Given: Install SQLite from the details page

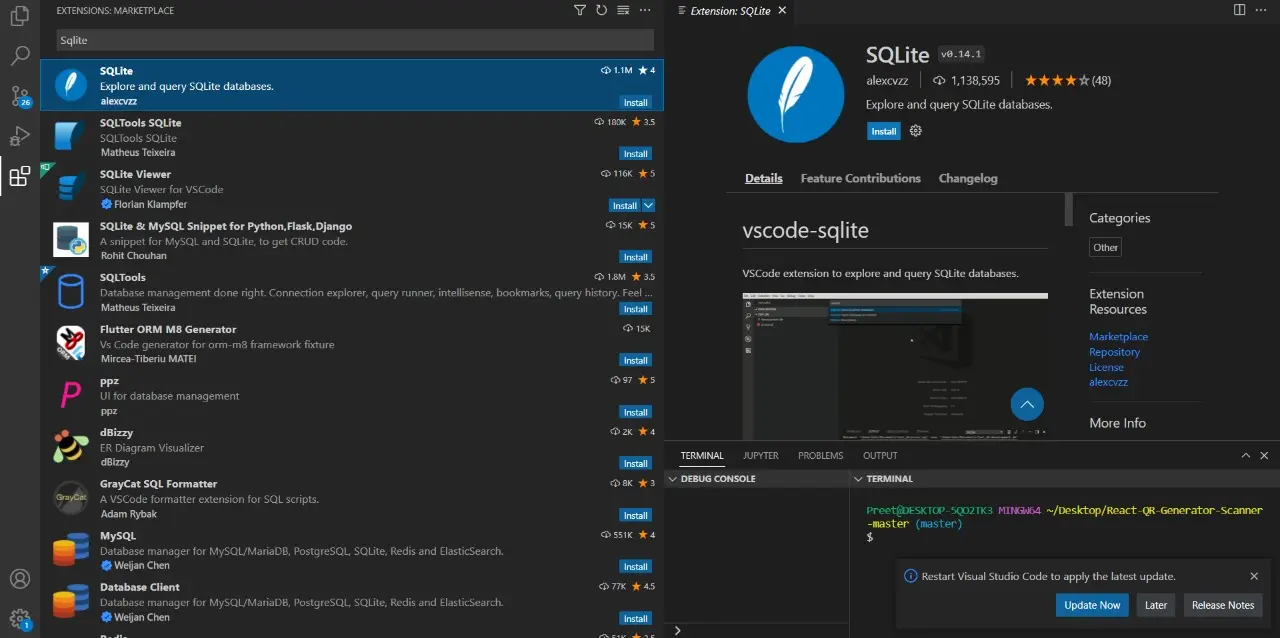Looking at the screenshot, I should [884, 131].
